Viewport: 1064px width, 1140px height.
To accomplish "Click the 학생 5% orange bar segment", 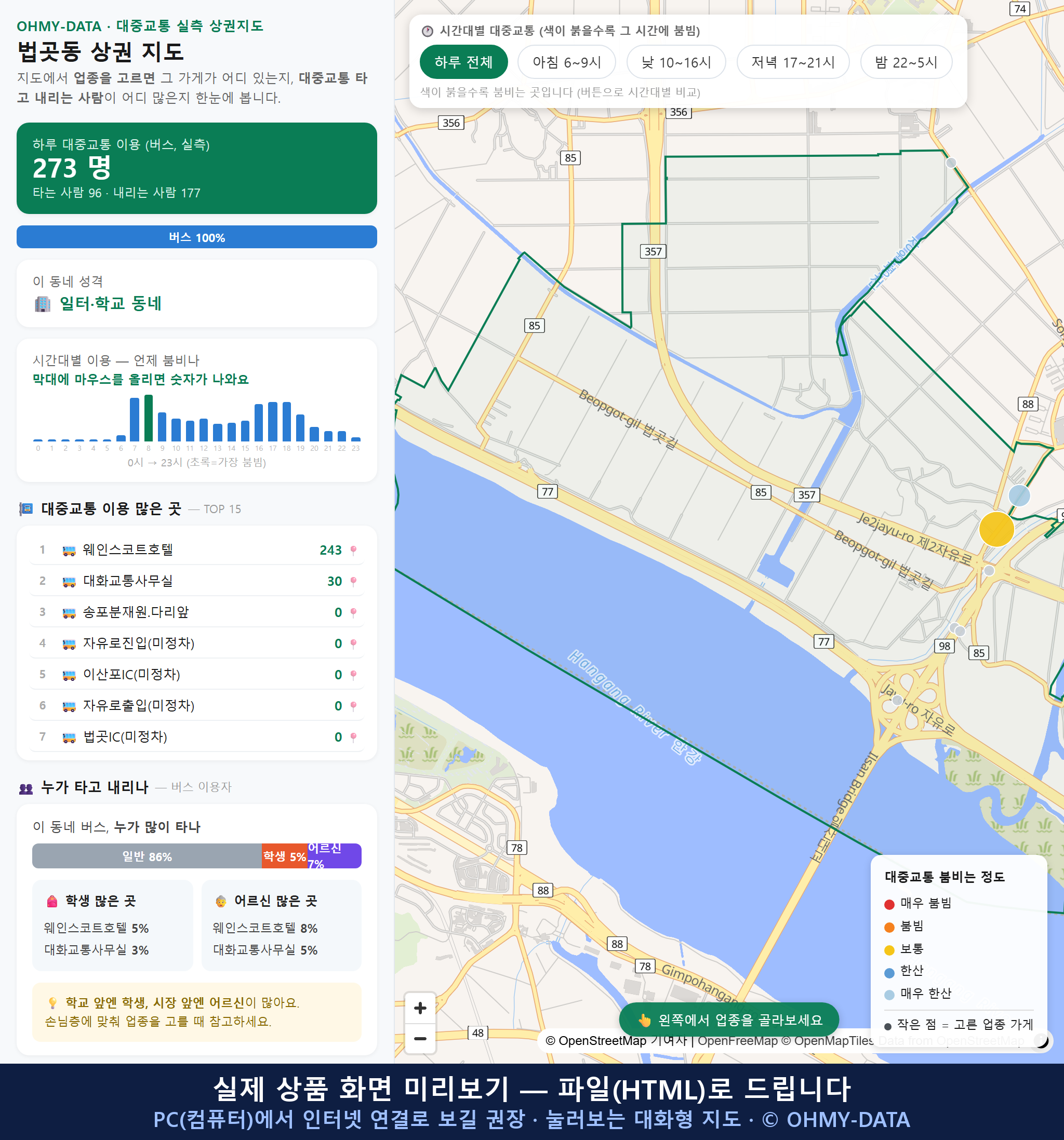I will (285, 856).
